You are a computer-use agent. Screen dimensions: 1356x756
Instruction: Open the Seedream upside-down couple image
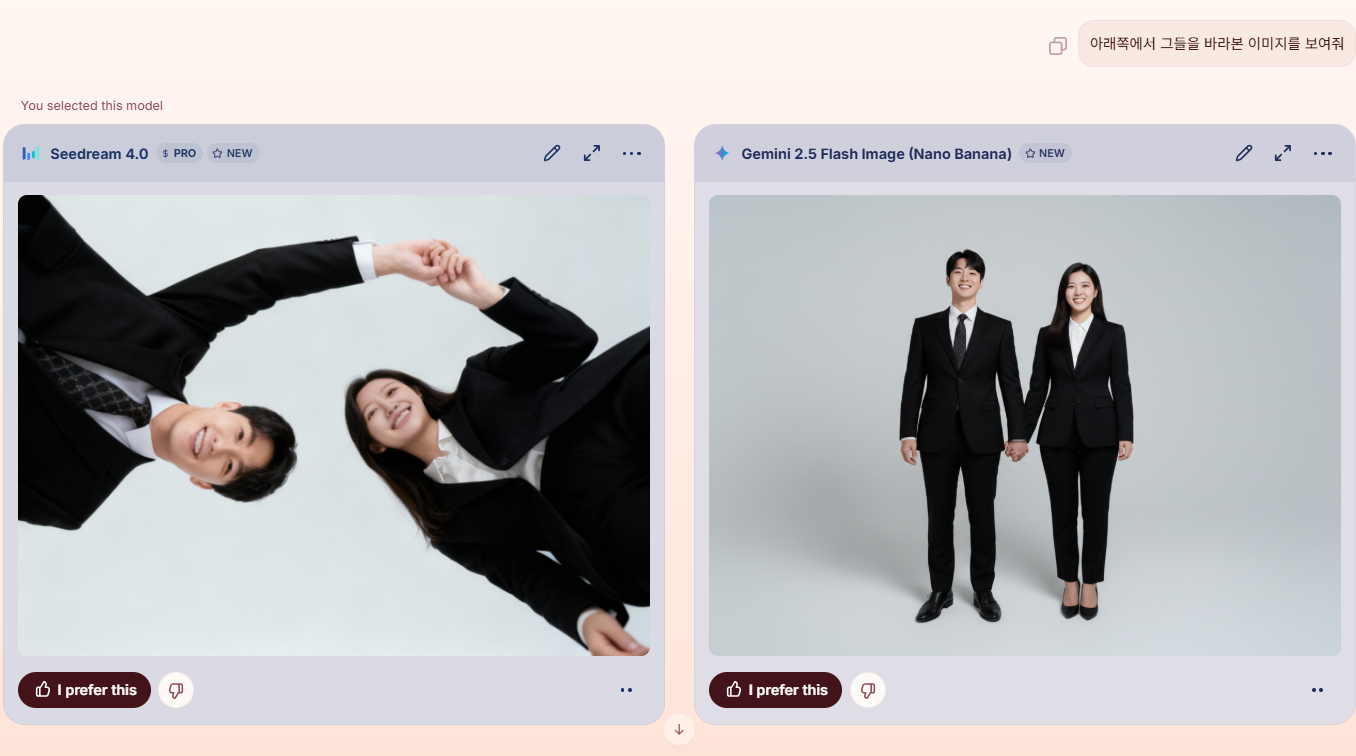[x=334, y=425]
